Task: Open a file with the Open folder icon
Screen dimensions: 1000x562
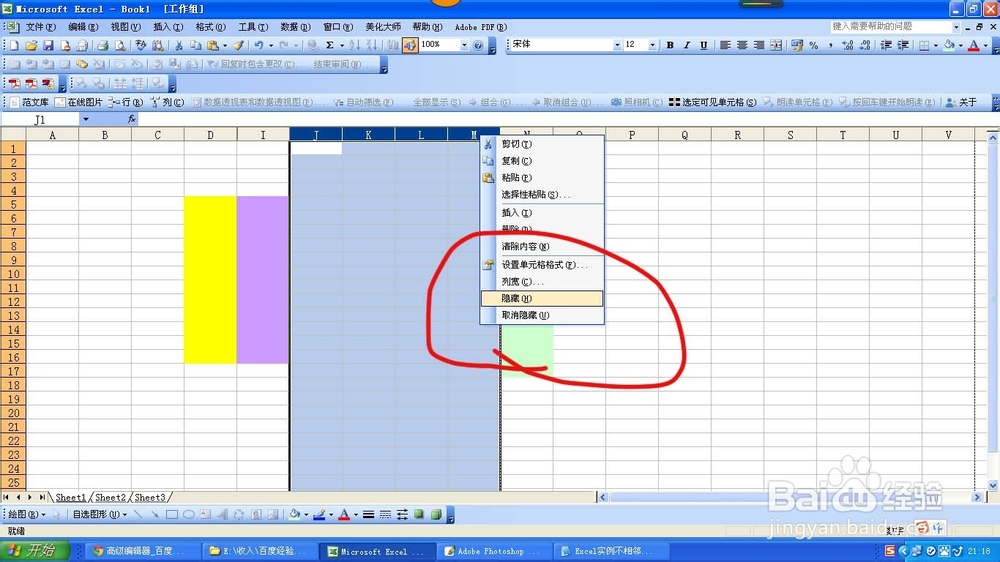Action: pos(31,45)
